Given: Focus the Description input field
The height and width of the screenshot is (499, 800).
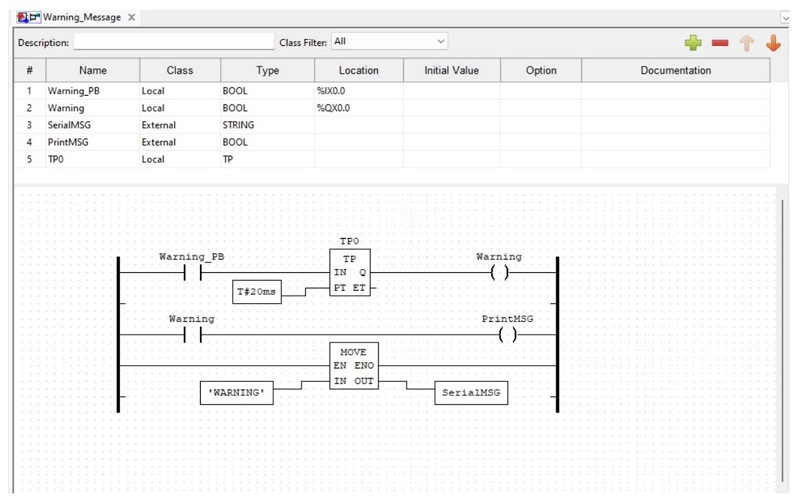Looking at the screenshot, I should pyautogui.click(x=173, y=42).
